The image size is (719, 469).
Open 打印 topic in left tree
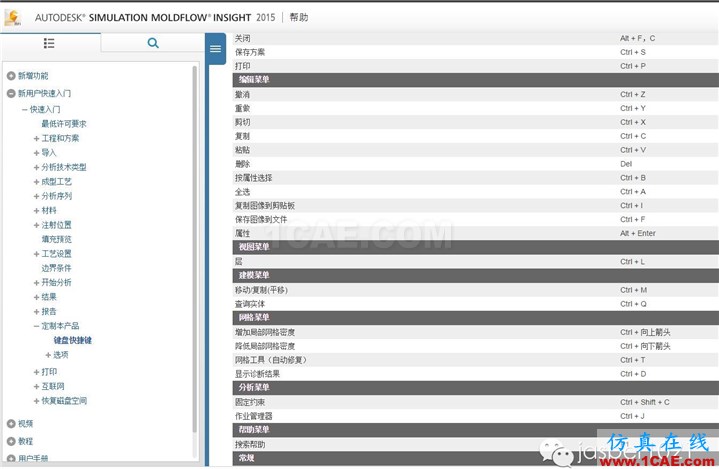49,372
